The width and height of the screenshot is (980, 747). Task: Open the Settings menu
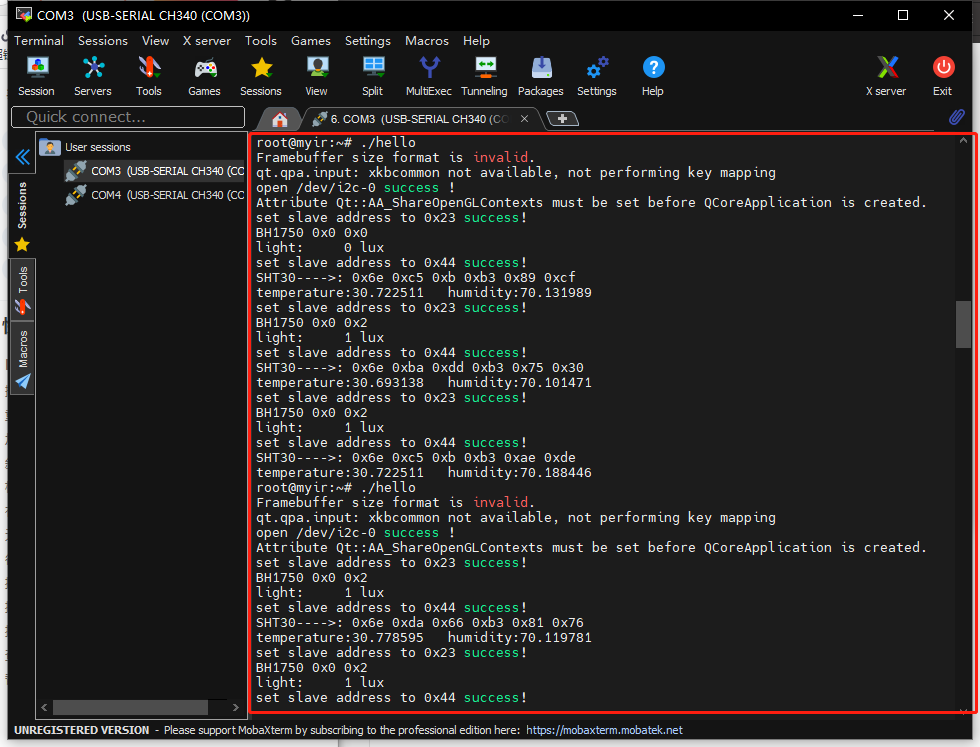tap(368, 41)
